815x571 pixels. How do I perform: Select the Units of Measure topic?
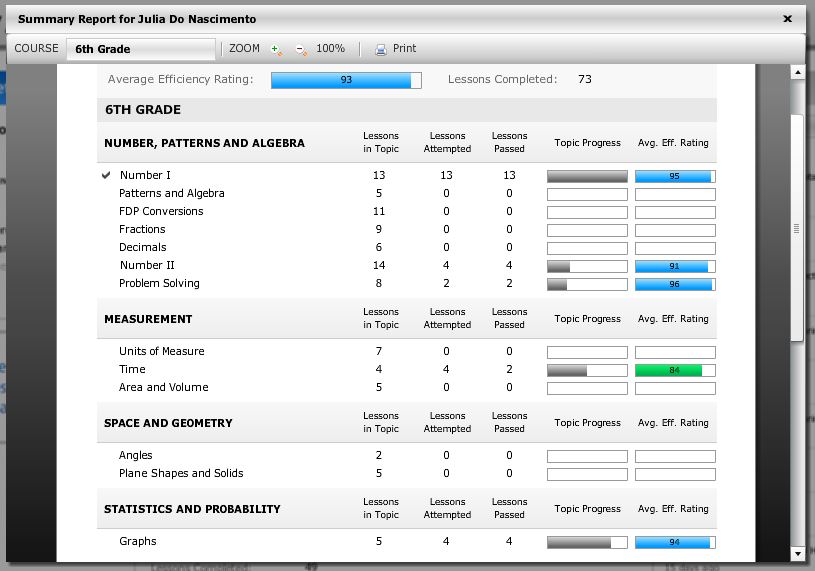162,351
